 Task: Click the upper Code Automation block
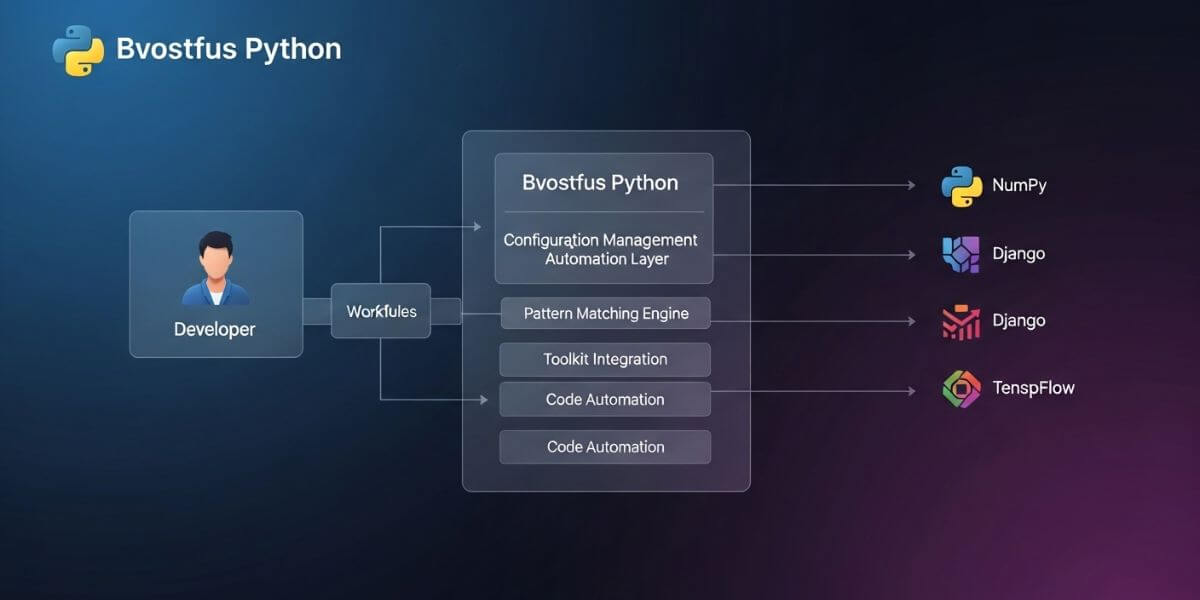point(604,399)
